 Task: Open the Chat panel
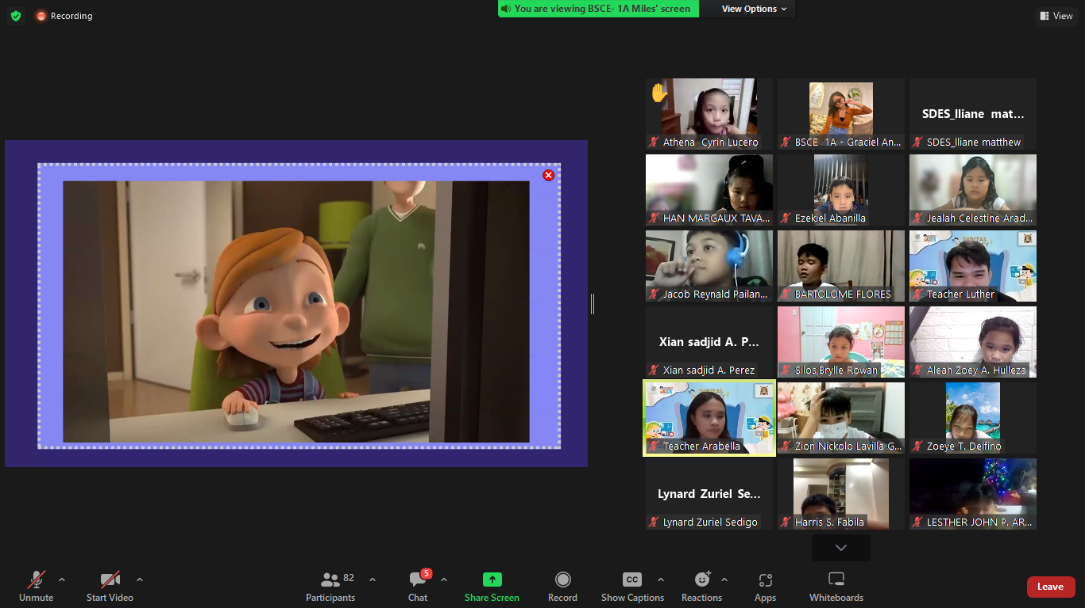point(418,586)
